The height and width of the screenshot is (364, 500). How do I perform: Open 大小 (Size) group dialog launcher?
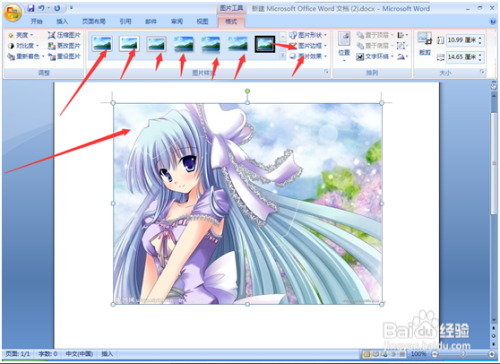pos(482,72)
